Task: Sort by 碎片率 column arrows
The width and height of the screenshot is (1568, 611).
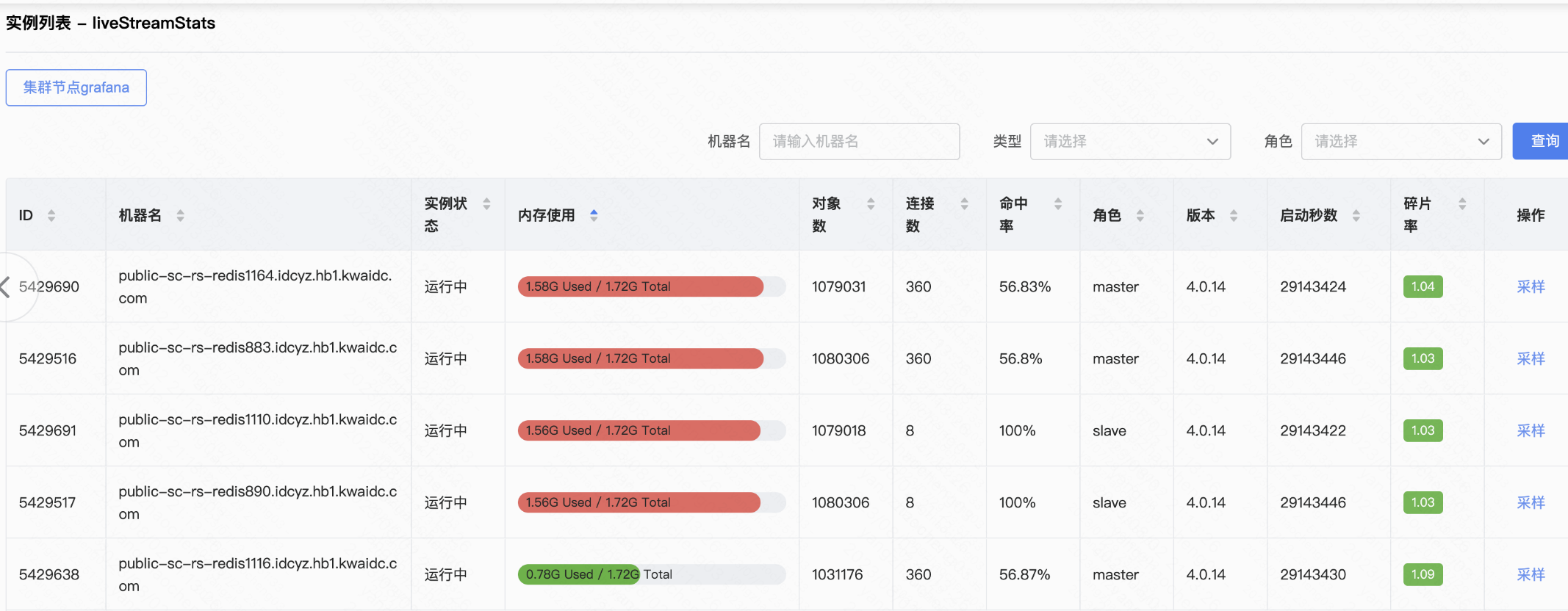Action: pos(1462,204)
